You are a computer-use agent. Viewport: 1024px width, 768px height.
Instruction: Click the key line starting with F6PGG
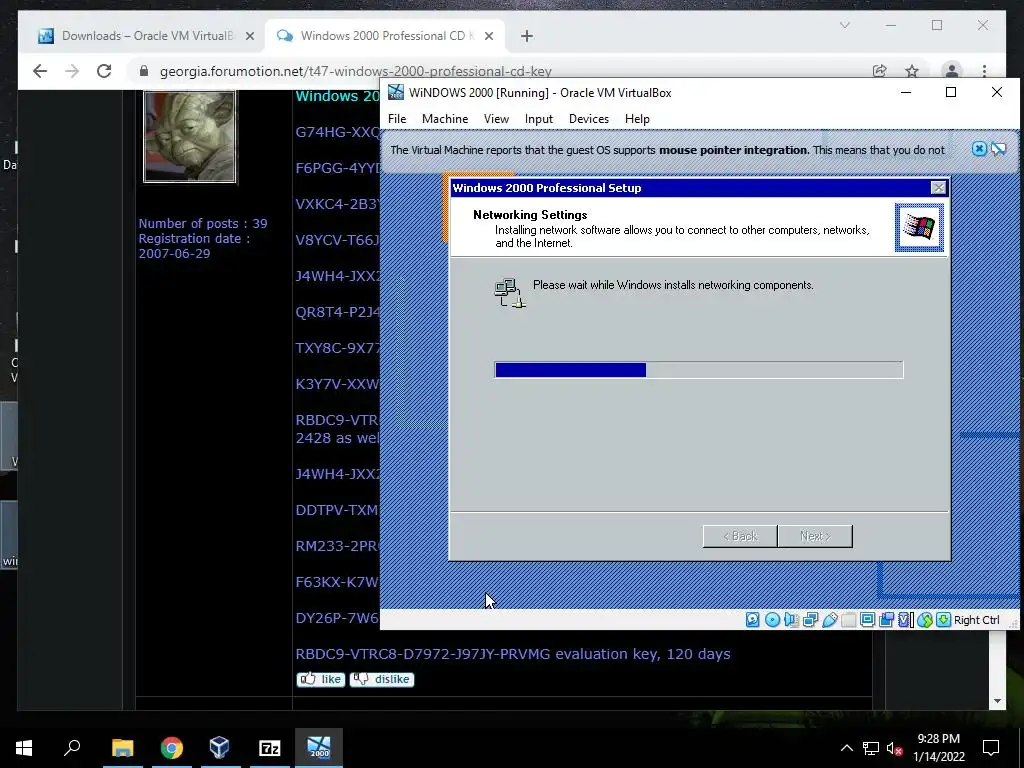tap(337, 168)
